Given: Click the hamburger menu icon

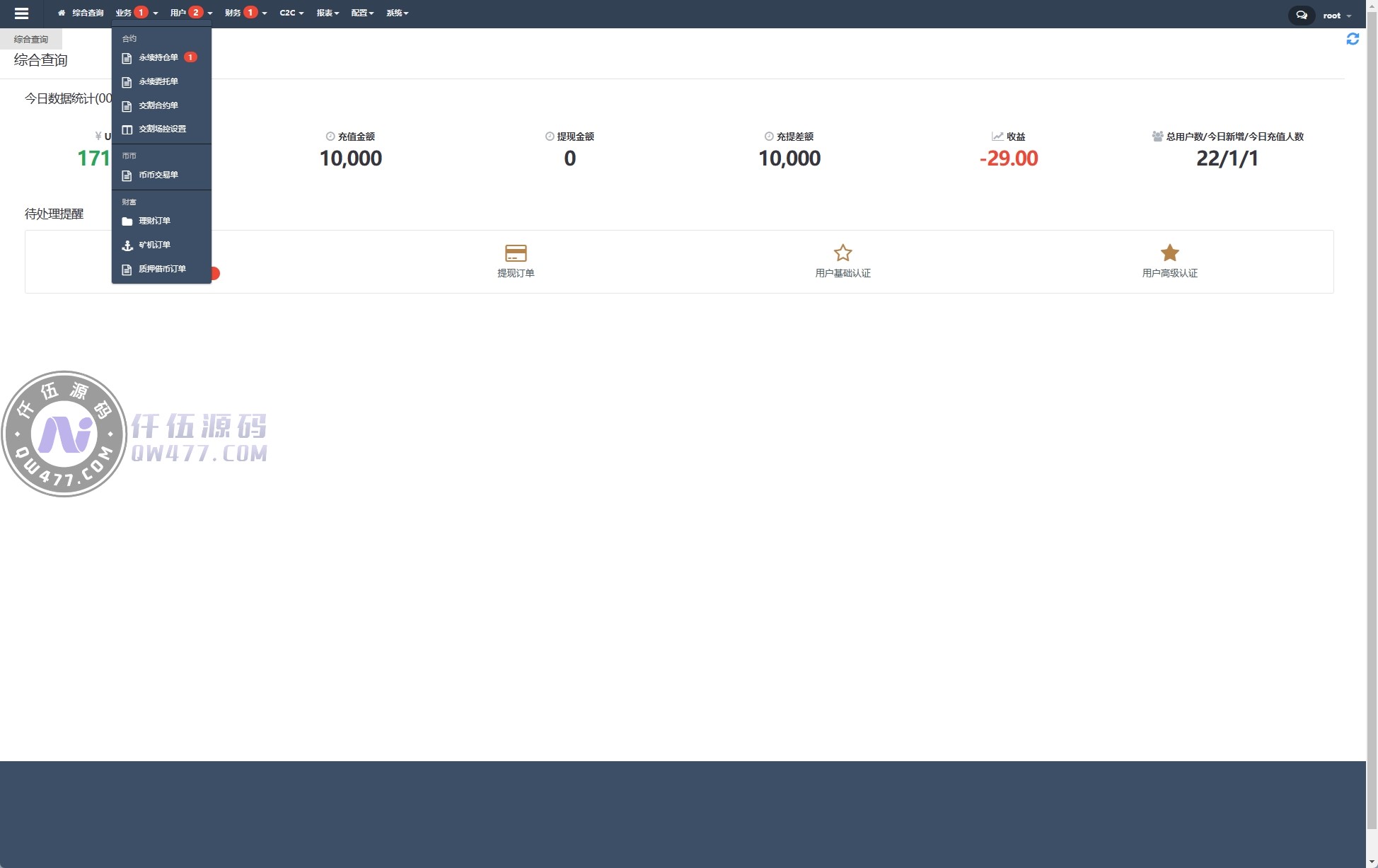Looking at the screenshot, I should click(x=21, y=13).
